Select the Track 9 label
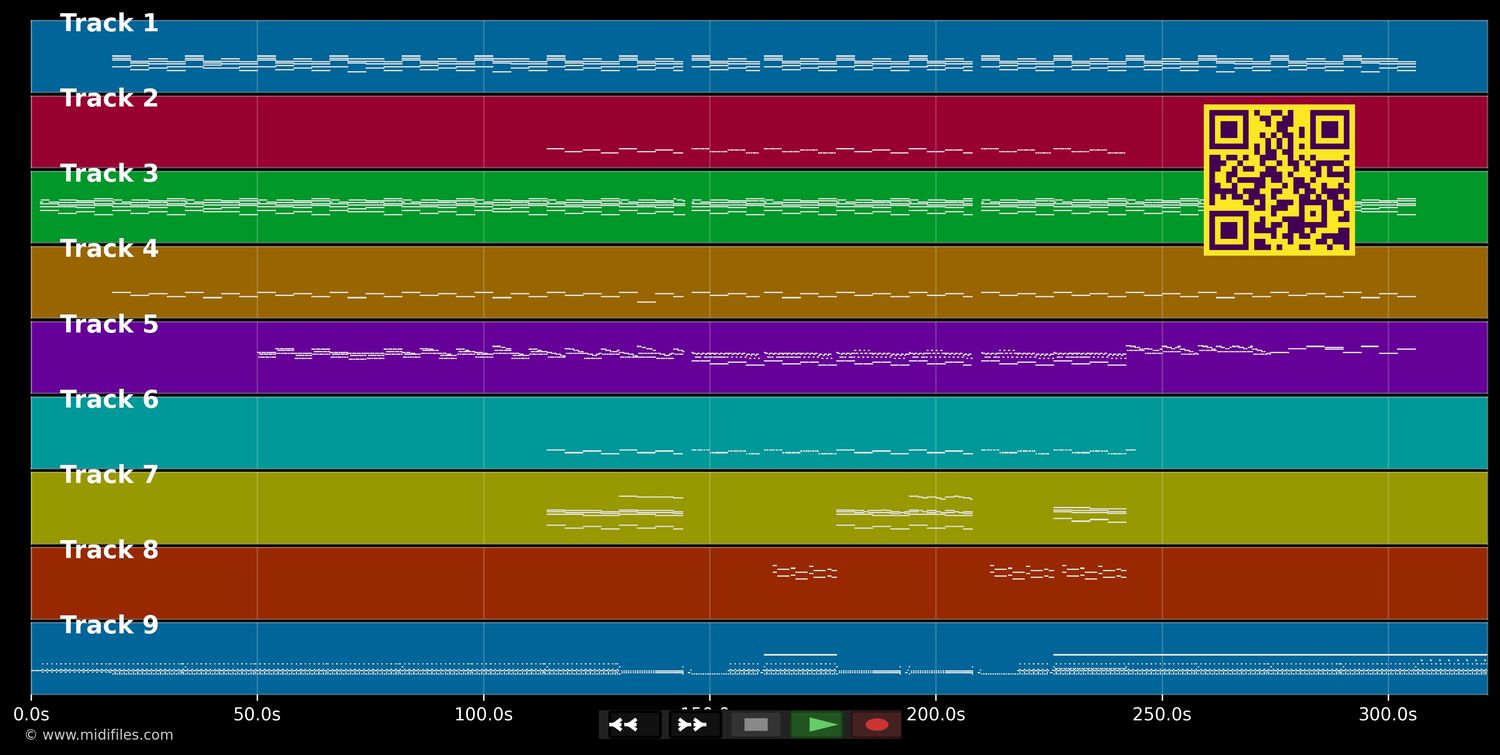1500x755 pixels. (x=108, y=624)
